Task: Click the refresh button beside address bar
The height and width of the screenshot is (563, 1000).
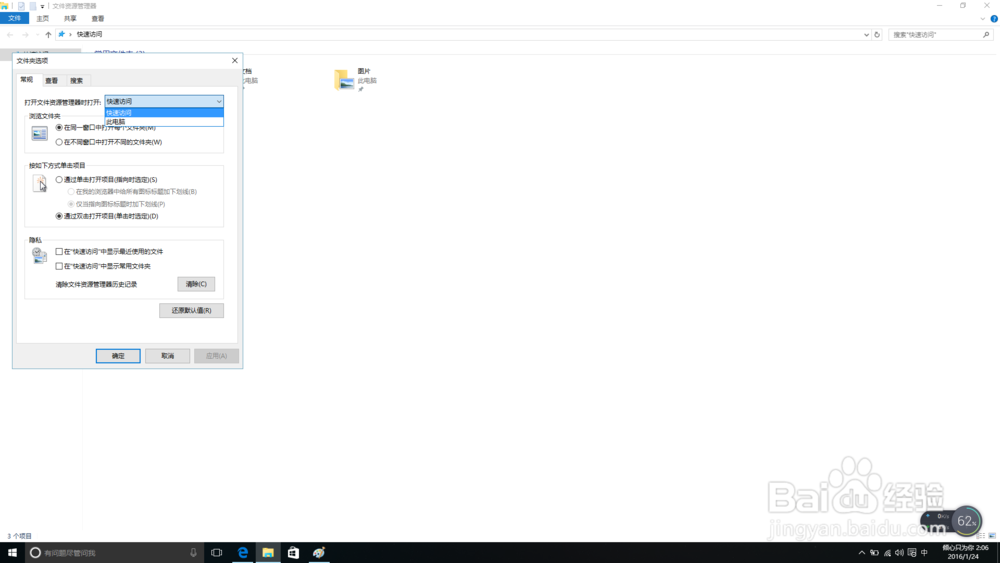Action: pos(877,35)
